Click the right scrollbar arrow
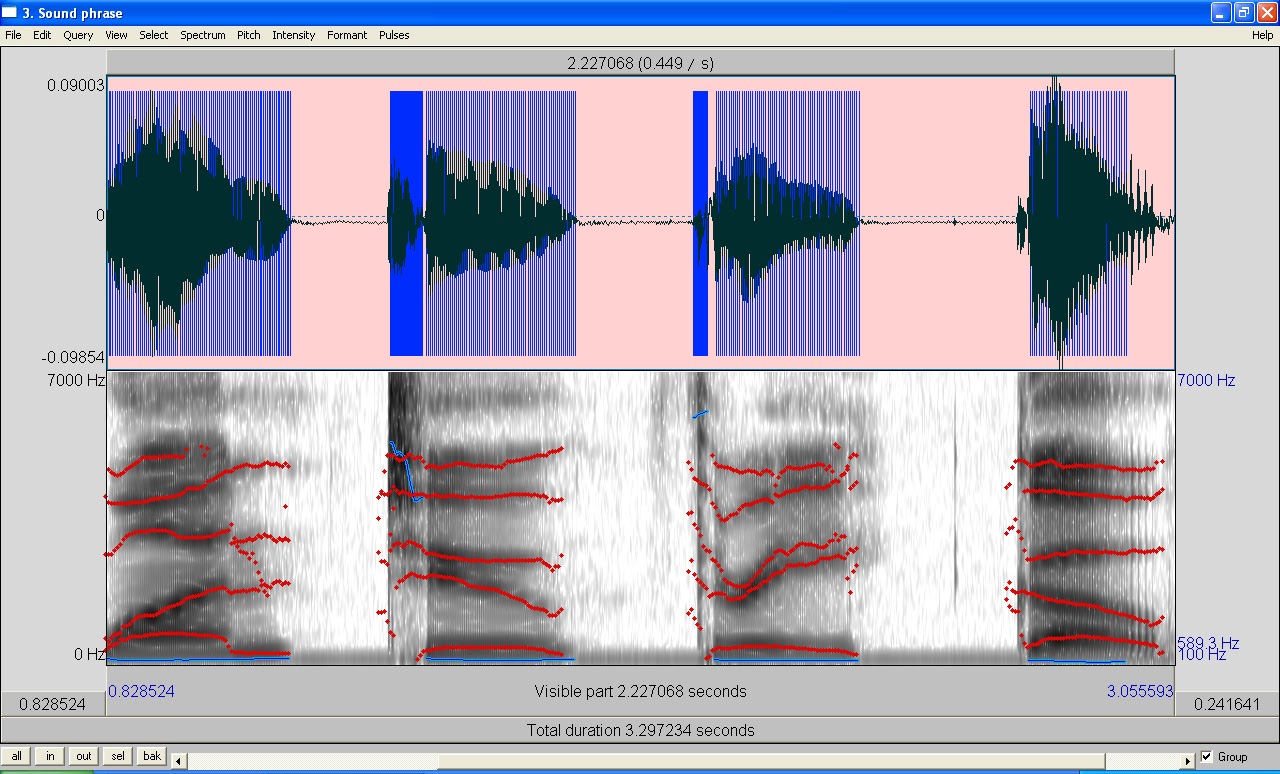The width and height of the screenshot is (1280, 774). tap(1188, 759)
